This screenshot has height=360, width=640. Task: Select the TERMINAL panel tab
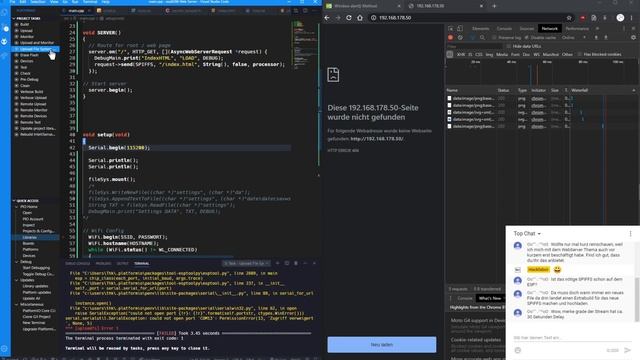(142, 264)
